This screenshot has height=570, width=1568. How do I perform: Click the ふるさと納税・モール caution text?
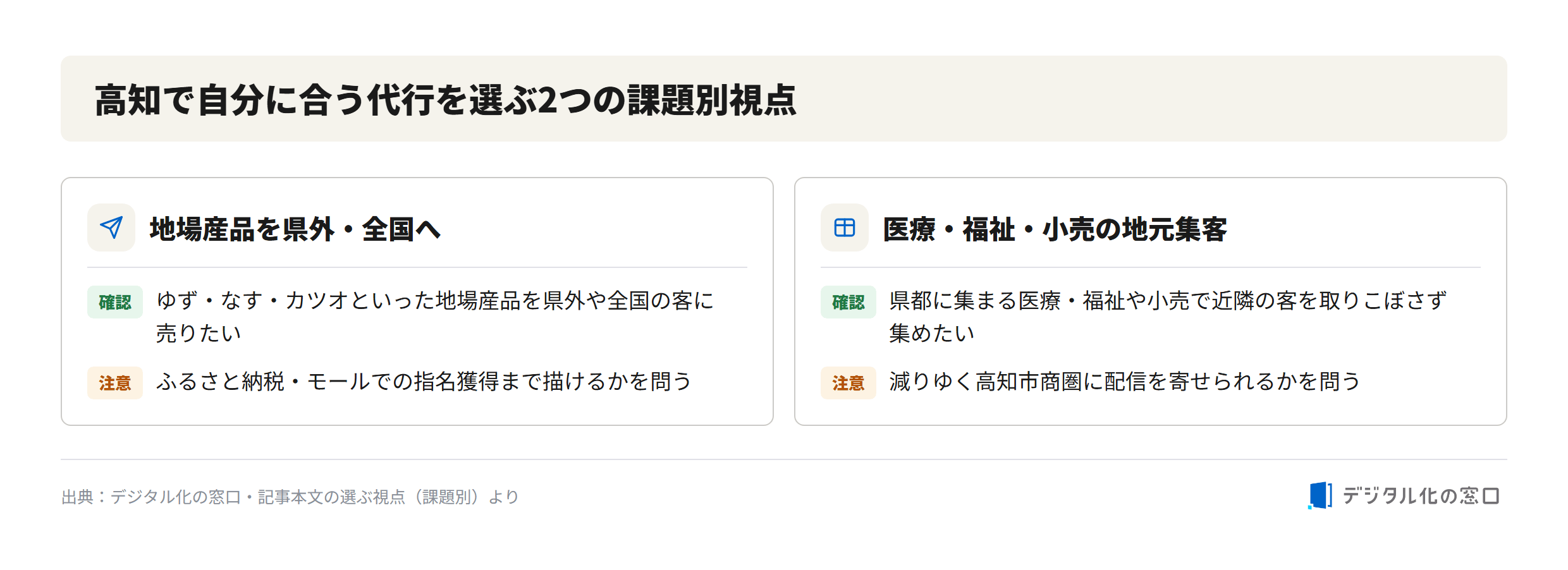click(x=424, y=382)
